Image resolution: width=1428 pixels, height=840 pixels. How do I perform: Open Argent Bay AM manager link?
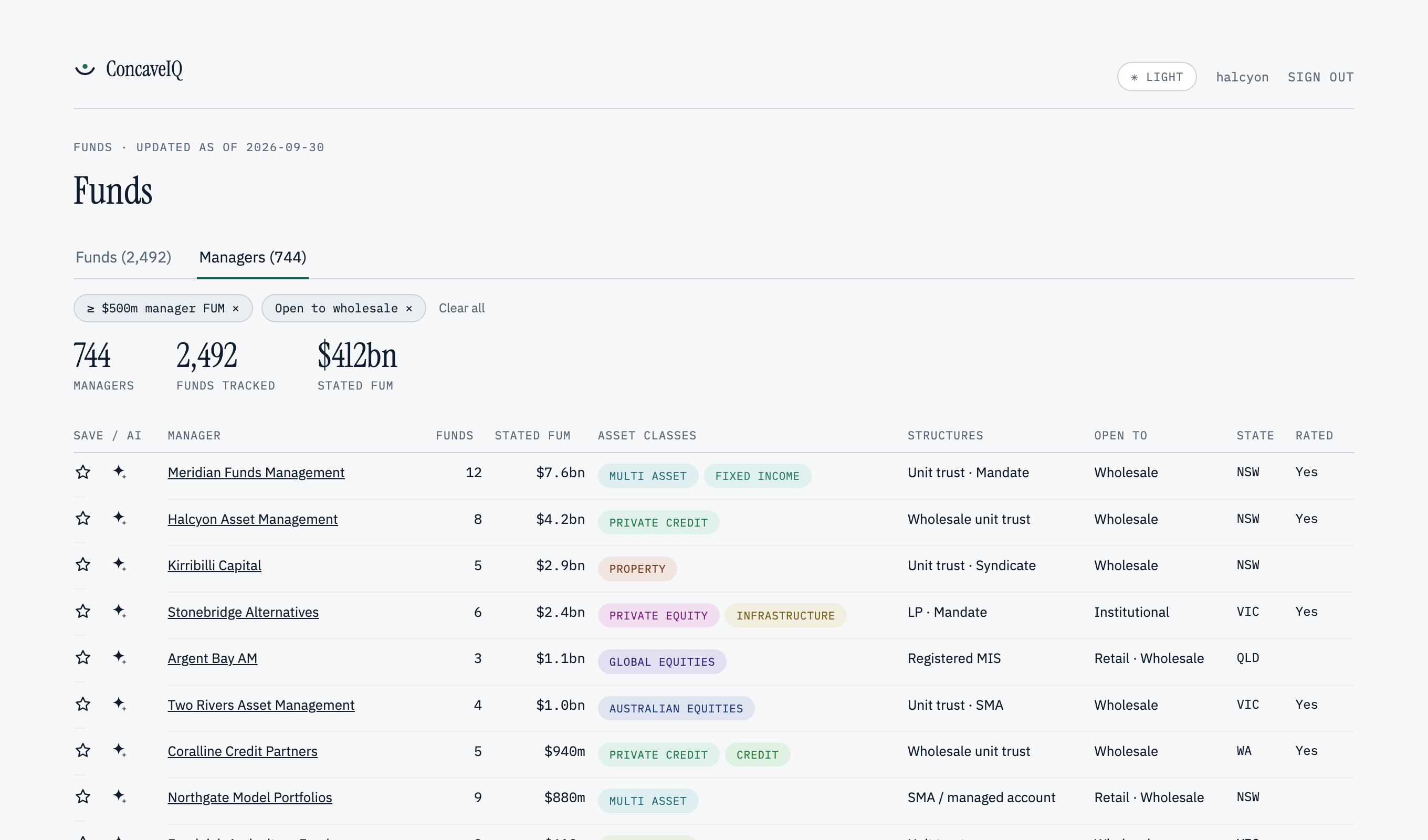(x=213, y=659)
